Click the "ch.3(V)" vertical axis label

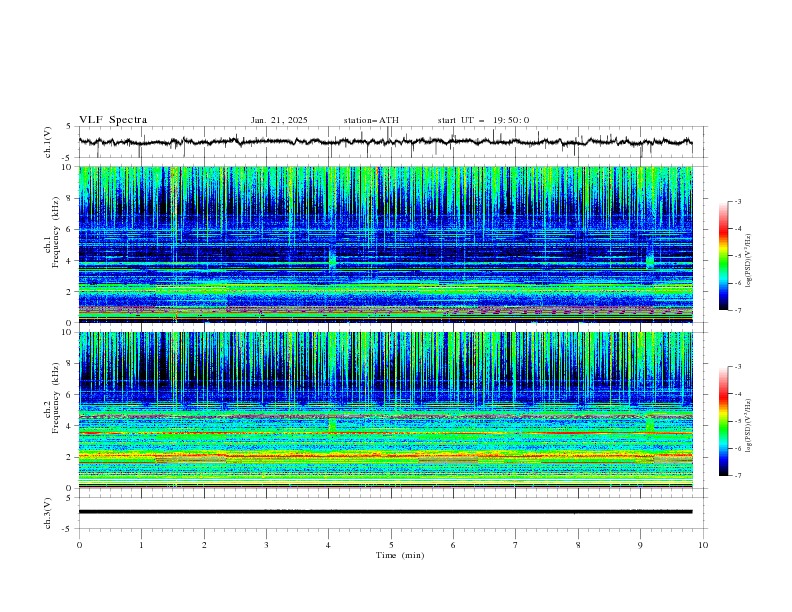[48, 513]
